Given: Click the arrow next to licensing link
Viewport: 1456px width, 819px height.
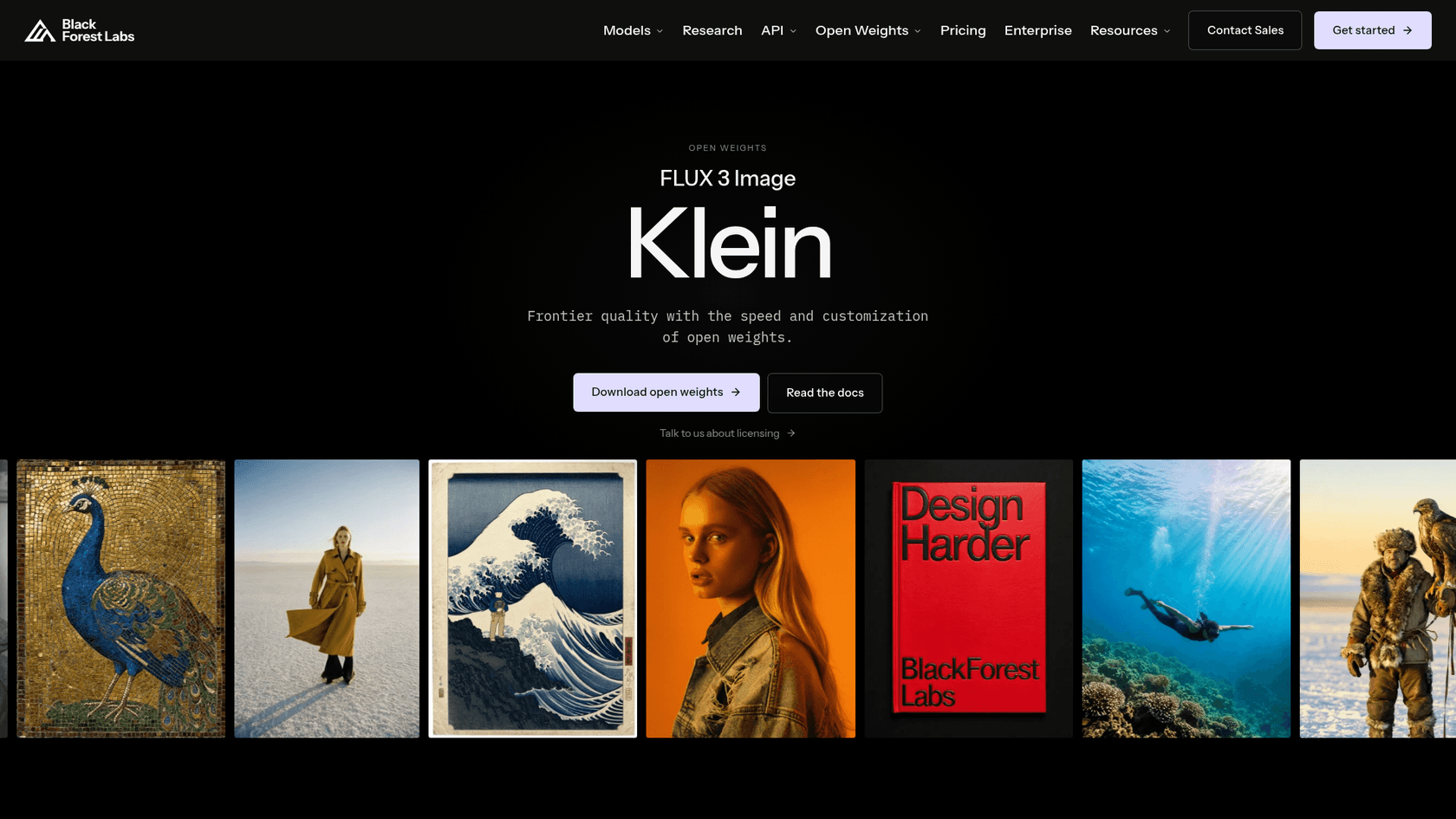Looking at the screenshot, I should pyautogui.click(x=790, y=433).
